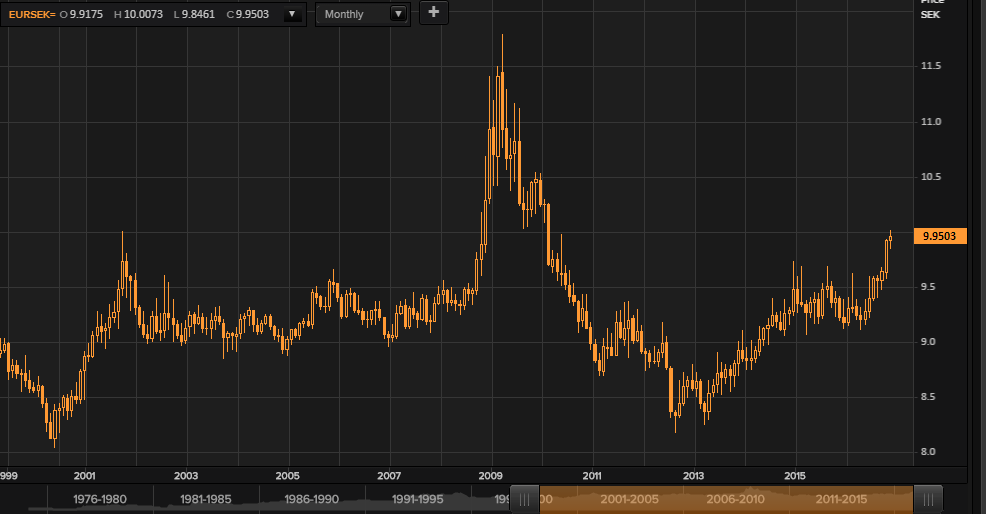Select the 2006-2010 period in navigator
The image size is (986, 514).
tap(735, 500)
